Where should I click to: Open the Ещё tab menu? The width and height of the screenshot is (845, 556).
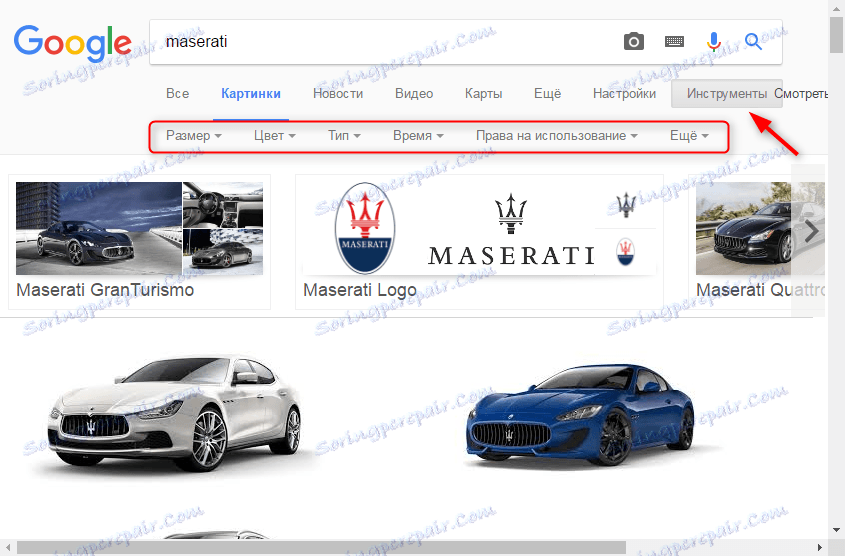tap(548, 94)
